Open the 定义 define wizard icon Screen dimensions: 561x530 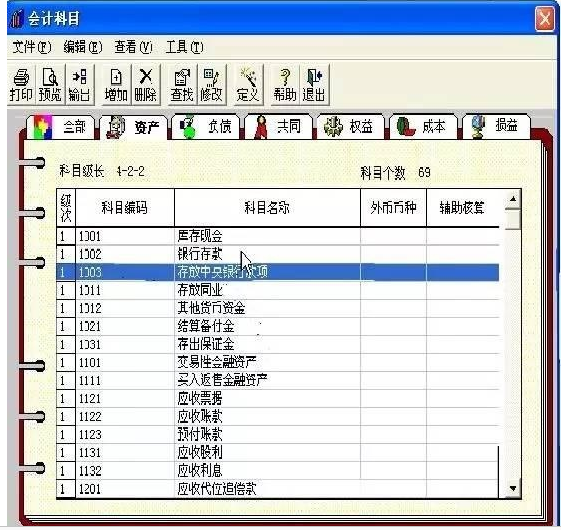(248, 84)
